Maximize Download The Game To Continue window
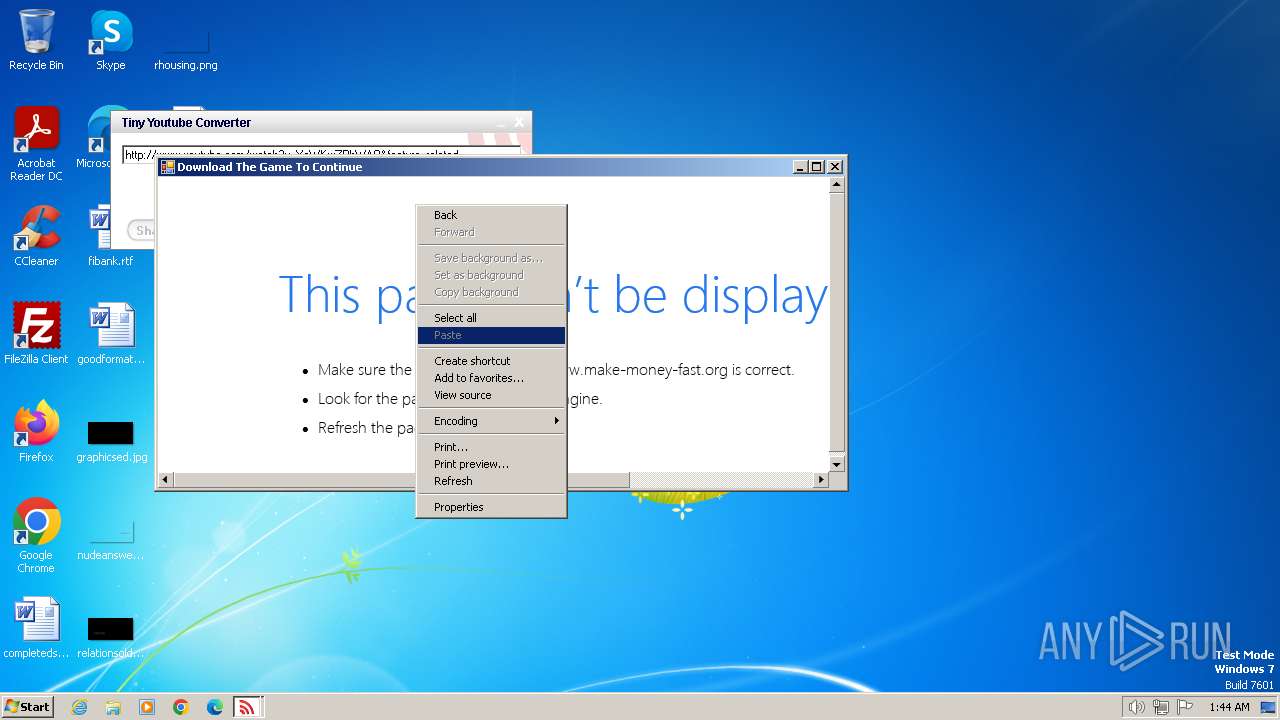Image resolution: width=1280 pixels, height=720 pixels. coord(817,167)
